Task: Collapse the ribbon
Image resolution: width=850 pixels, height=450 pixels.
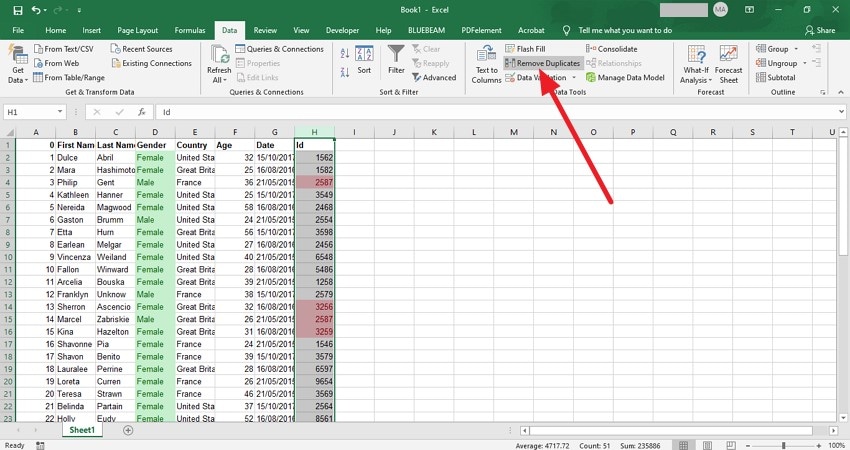Action: pyautogui.click(x=841, y=93)
